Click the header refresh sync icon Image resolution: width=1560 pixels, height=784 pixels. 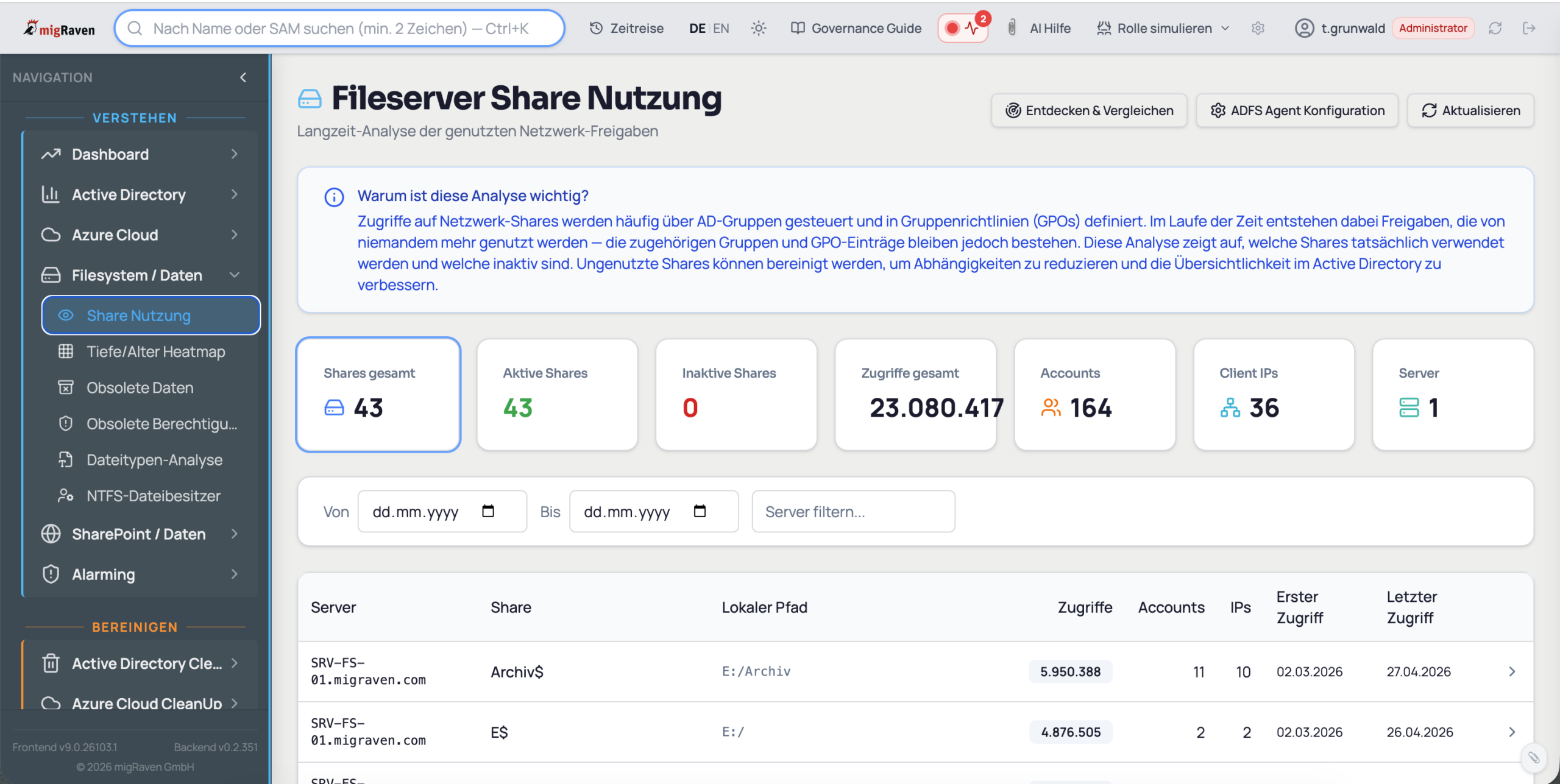coord(1495,28)
